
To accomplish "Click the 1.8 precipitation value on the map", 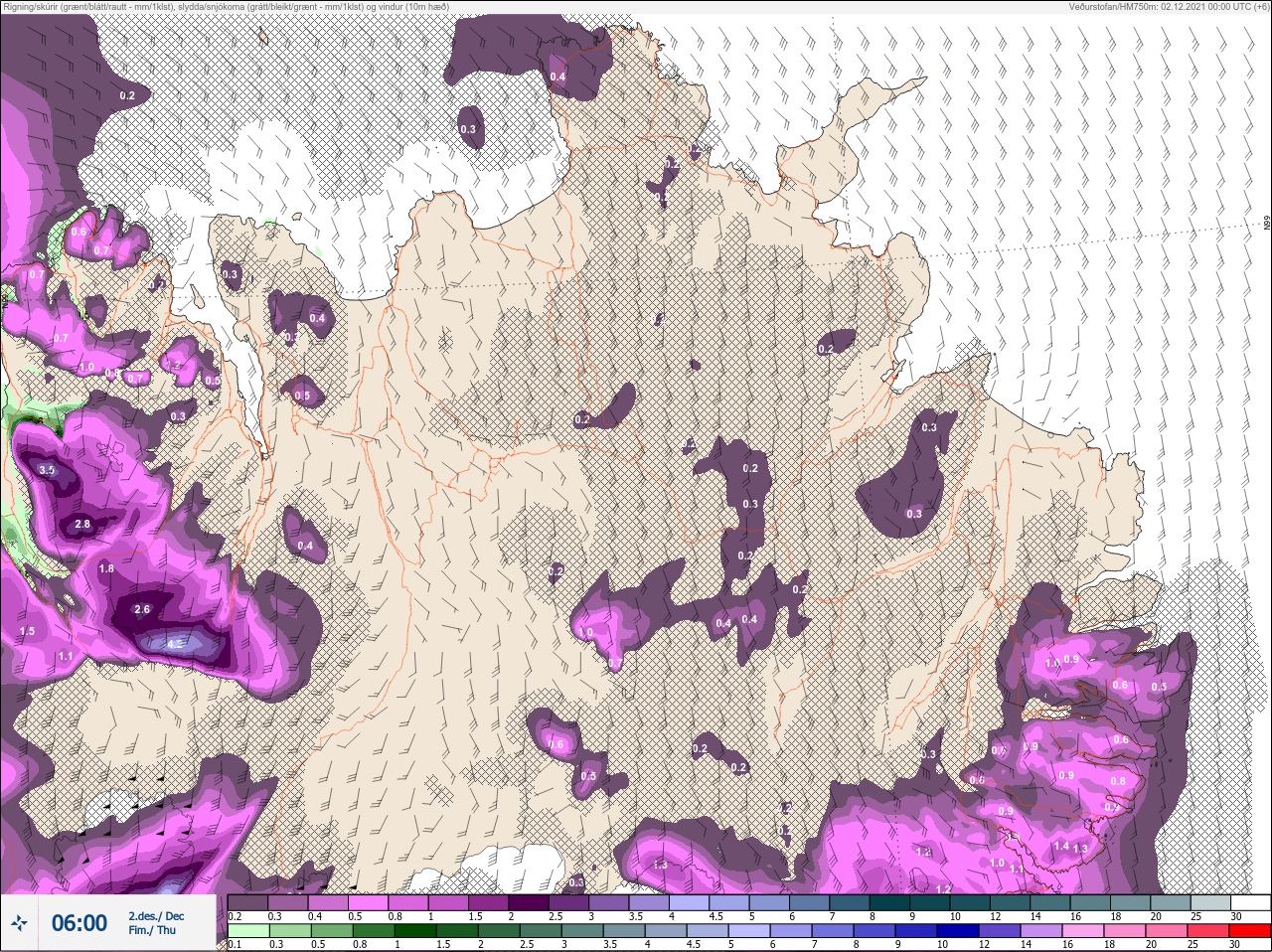I will (x=106, y=568).
